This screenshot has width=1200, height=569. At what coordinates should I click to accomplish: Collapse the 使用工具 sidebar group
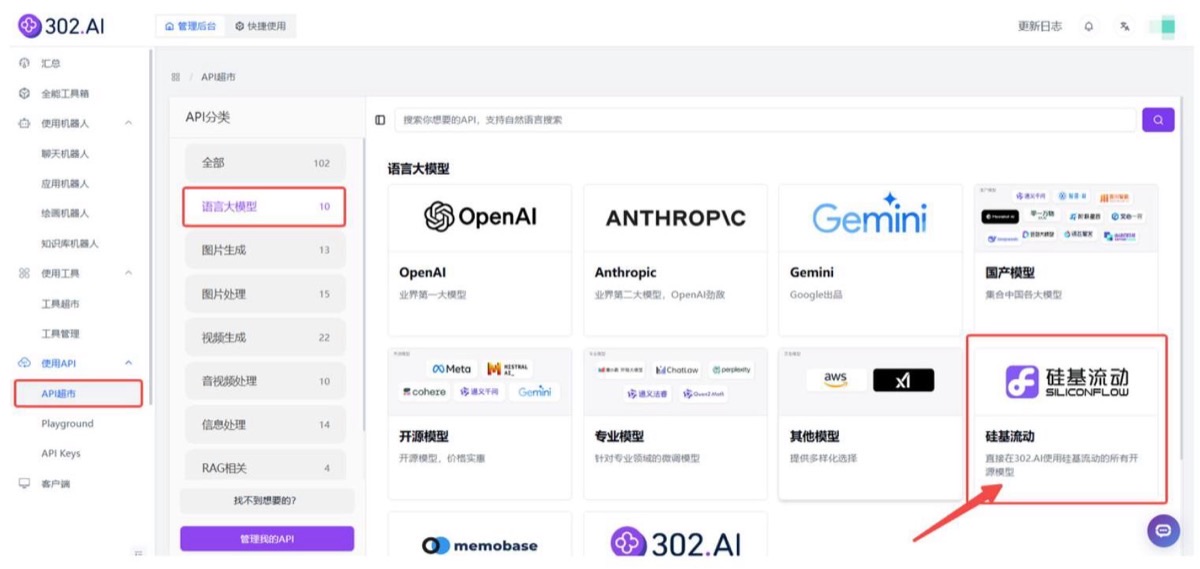(128, 273)
